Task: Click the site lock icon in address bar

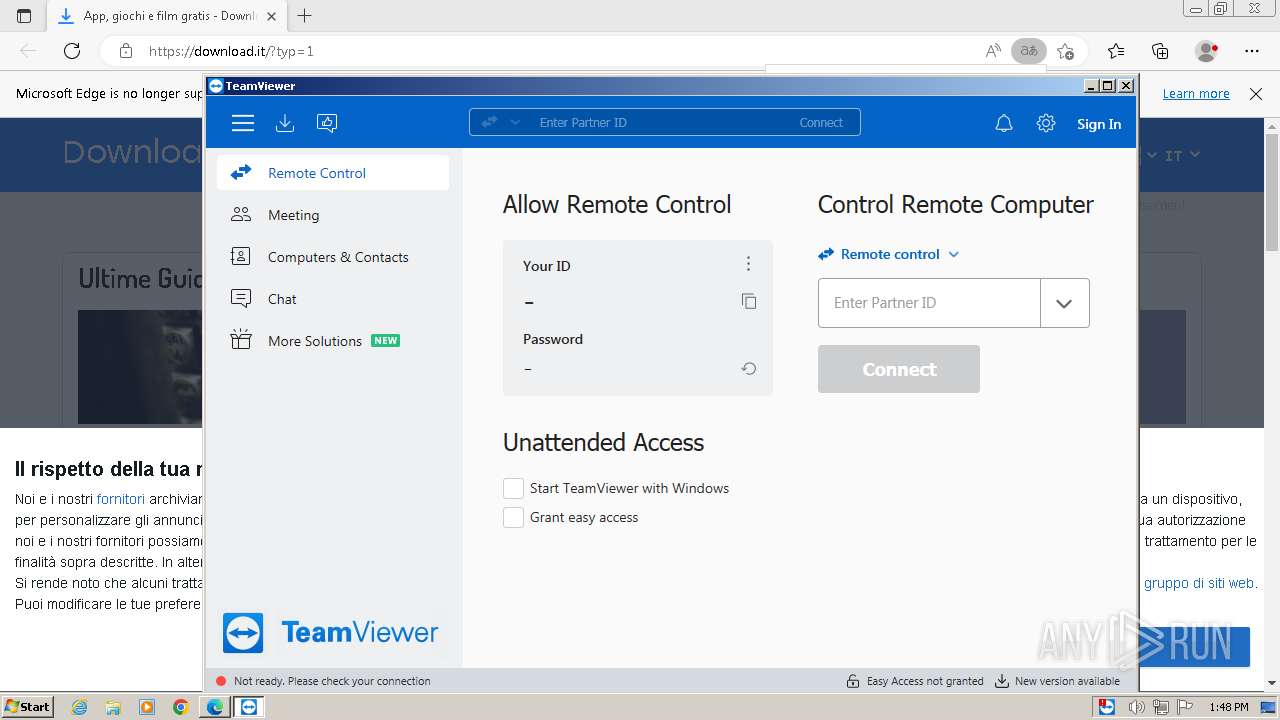Action: pos(126,51)
